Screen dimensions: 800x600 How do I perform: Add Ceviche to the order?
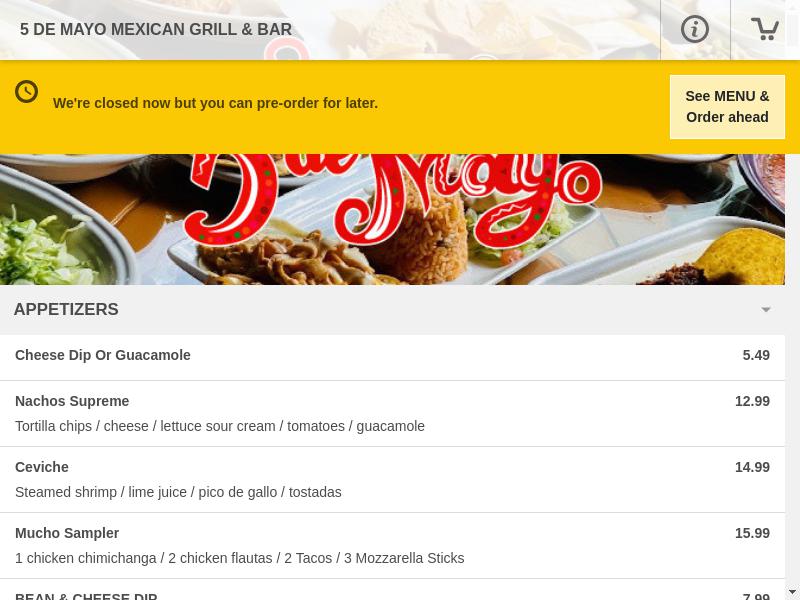pos(42,467)
